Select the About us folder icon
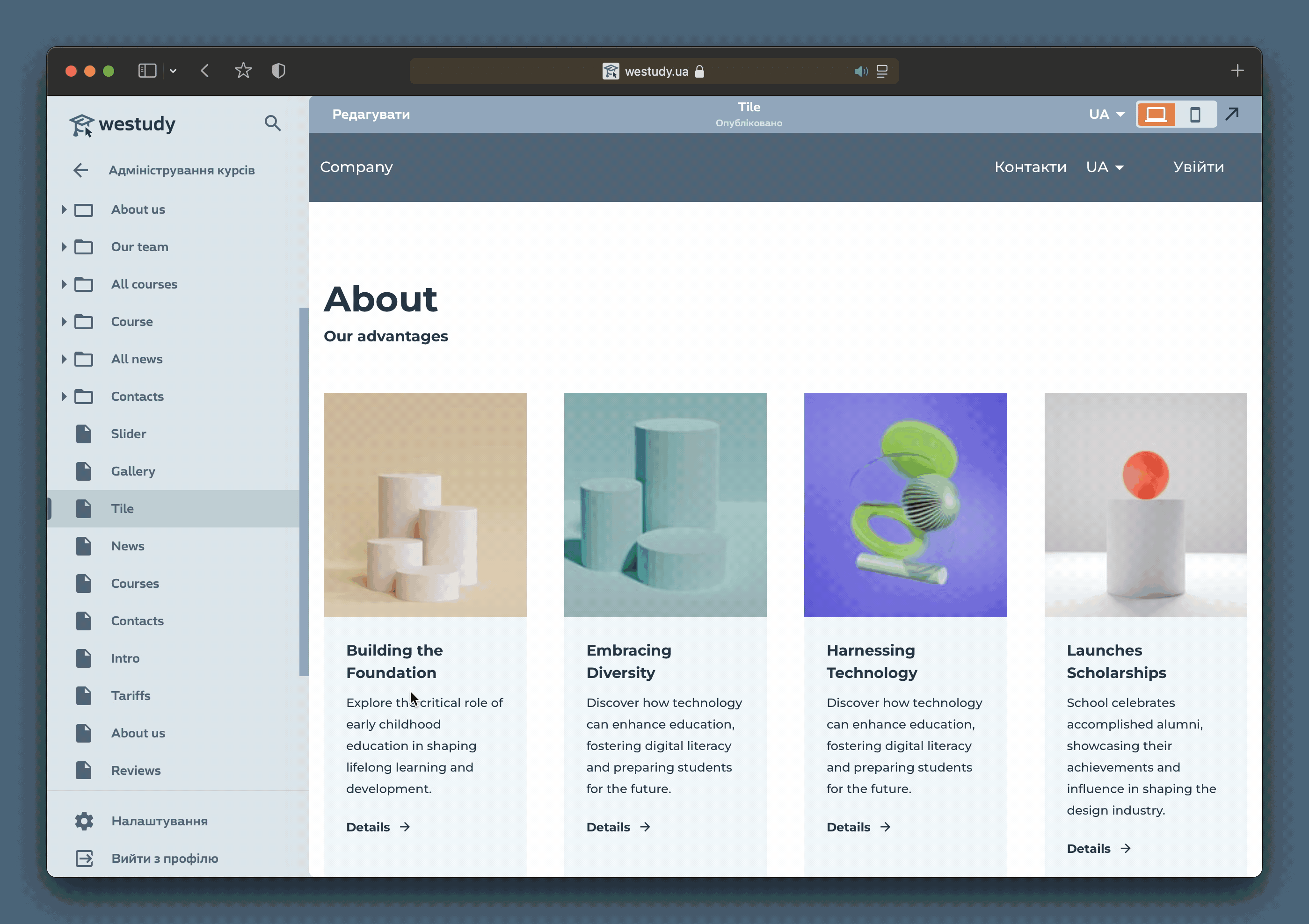Image resolution: width=1309 pixels, height=924 pixels. point(84,210)
